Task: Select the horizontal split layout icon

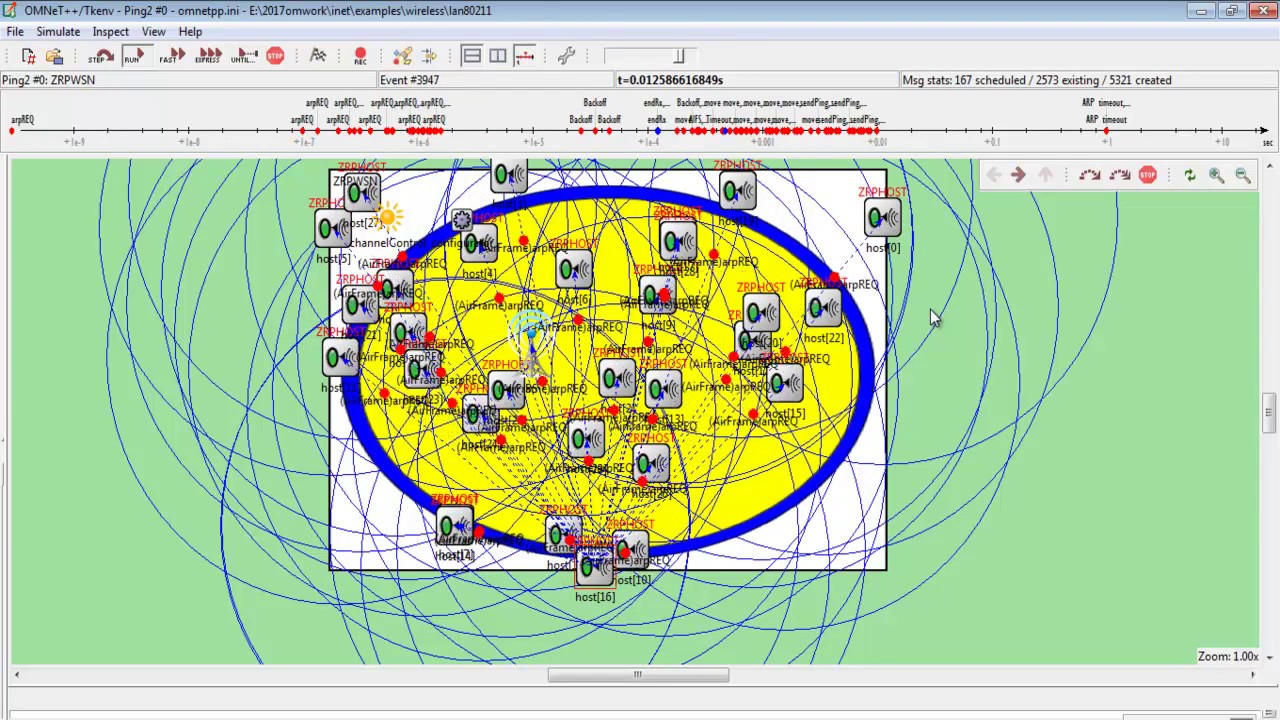Action: coord(472,57)
